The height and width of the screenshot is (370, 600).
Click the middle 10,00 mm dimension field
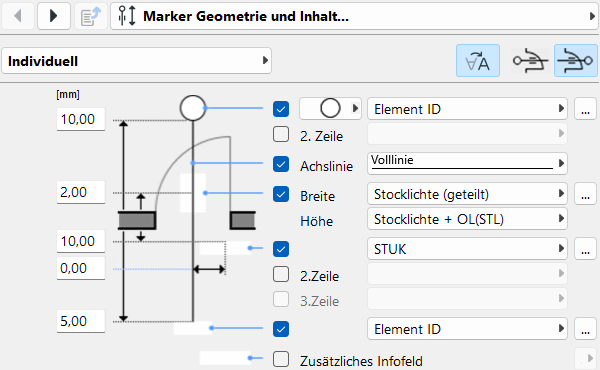(x=81, y=241)
